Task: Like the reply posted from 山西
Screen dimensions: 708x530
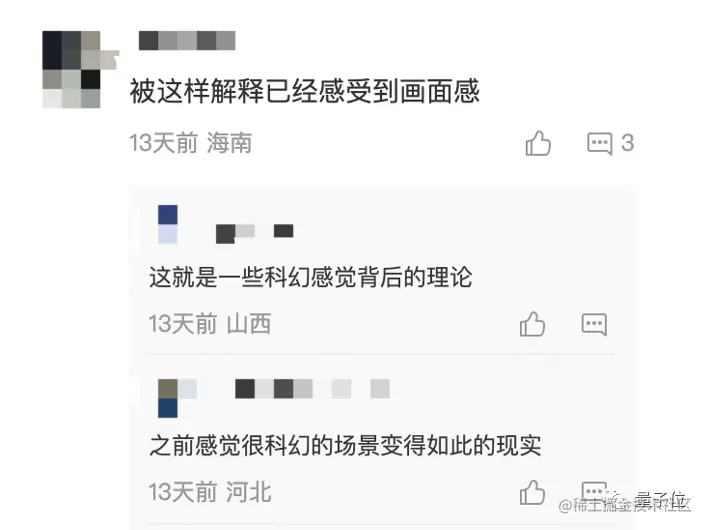Action: click(x=532, y=324)
